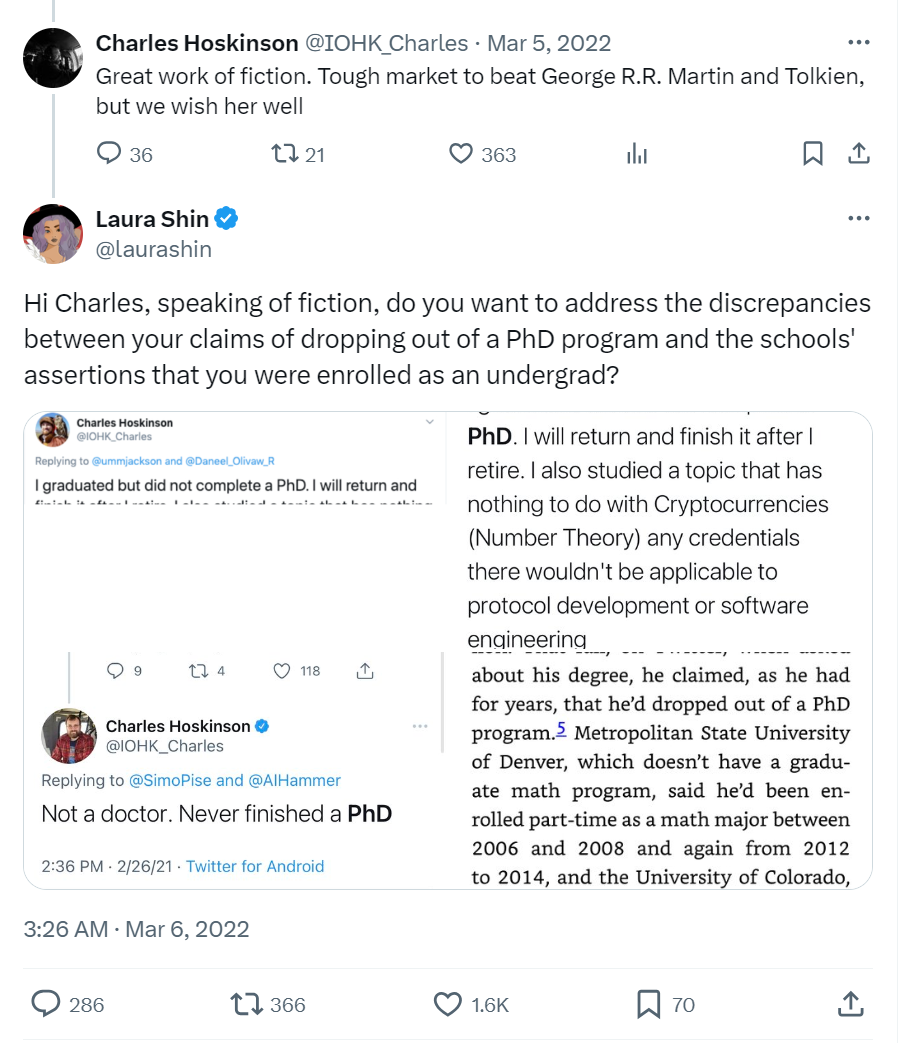The image size is (899, 1043).
Task: Click the @laurashin handle
Action: (x=154, y=249)
